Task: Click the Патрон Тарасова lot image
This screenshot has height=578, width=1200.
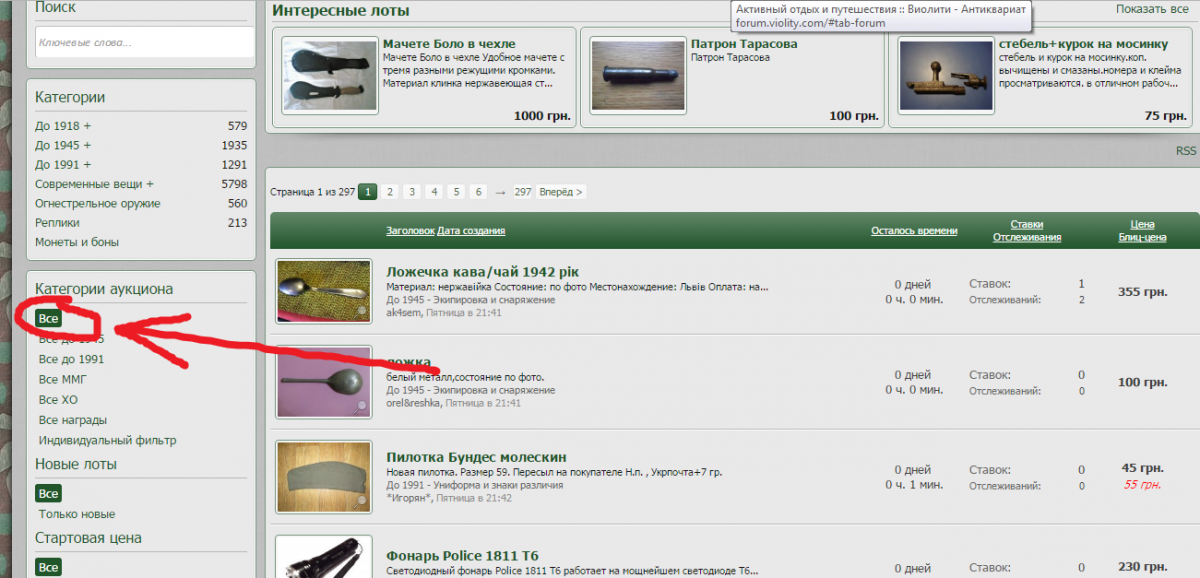Action: coord(637,75)
